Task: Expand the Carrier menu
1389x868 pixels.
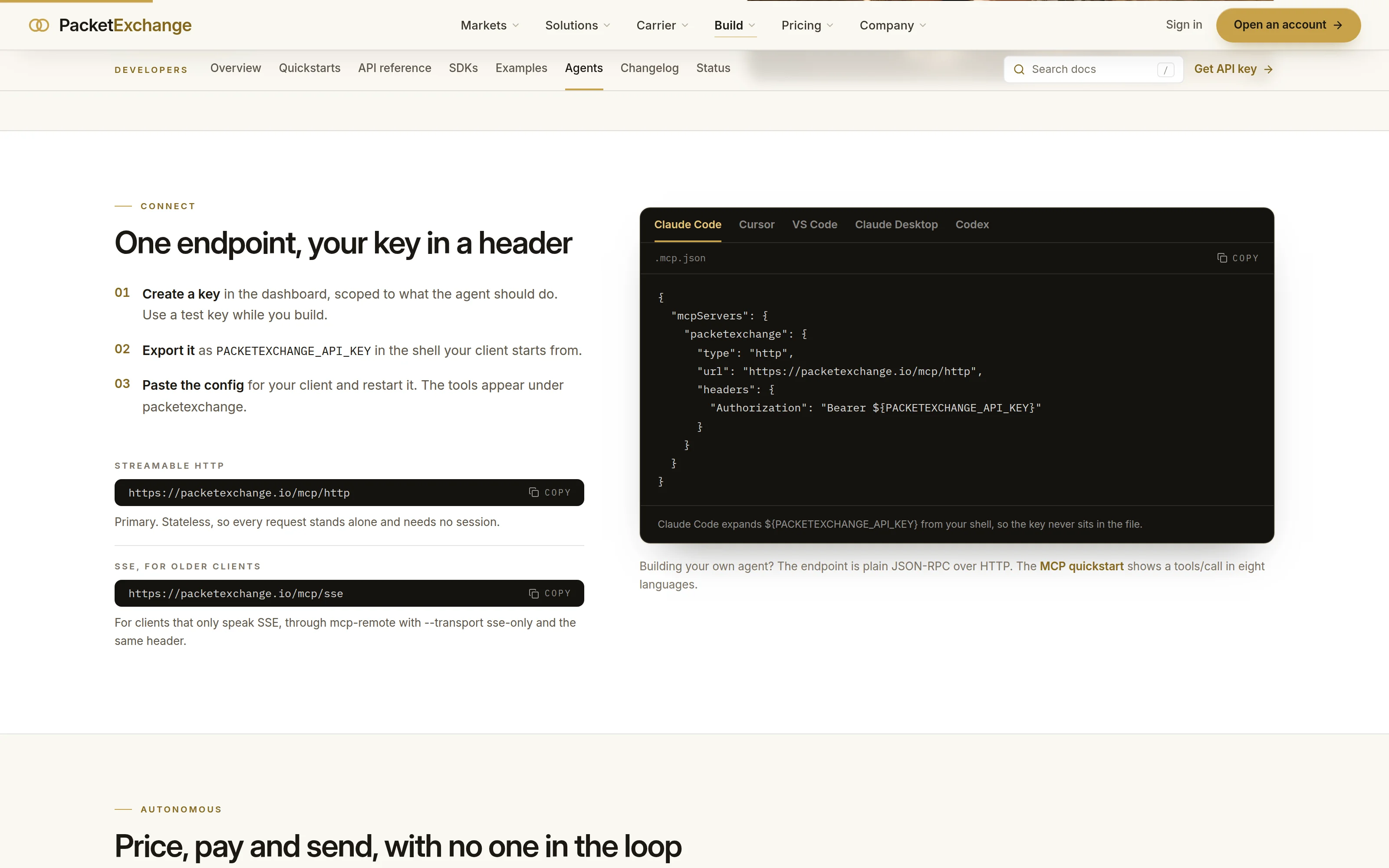Action: (x=662, y=25)
